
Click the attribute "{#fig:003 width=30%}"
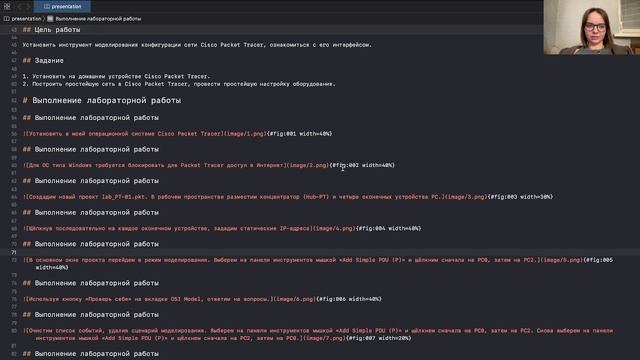(520, 197)
